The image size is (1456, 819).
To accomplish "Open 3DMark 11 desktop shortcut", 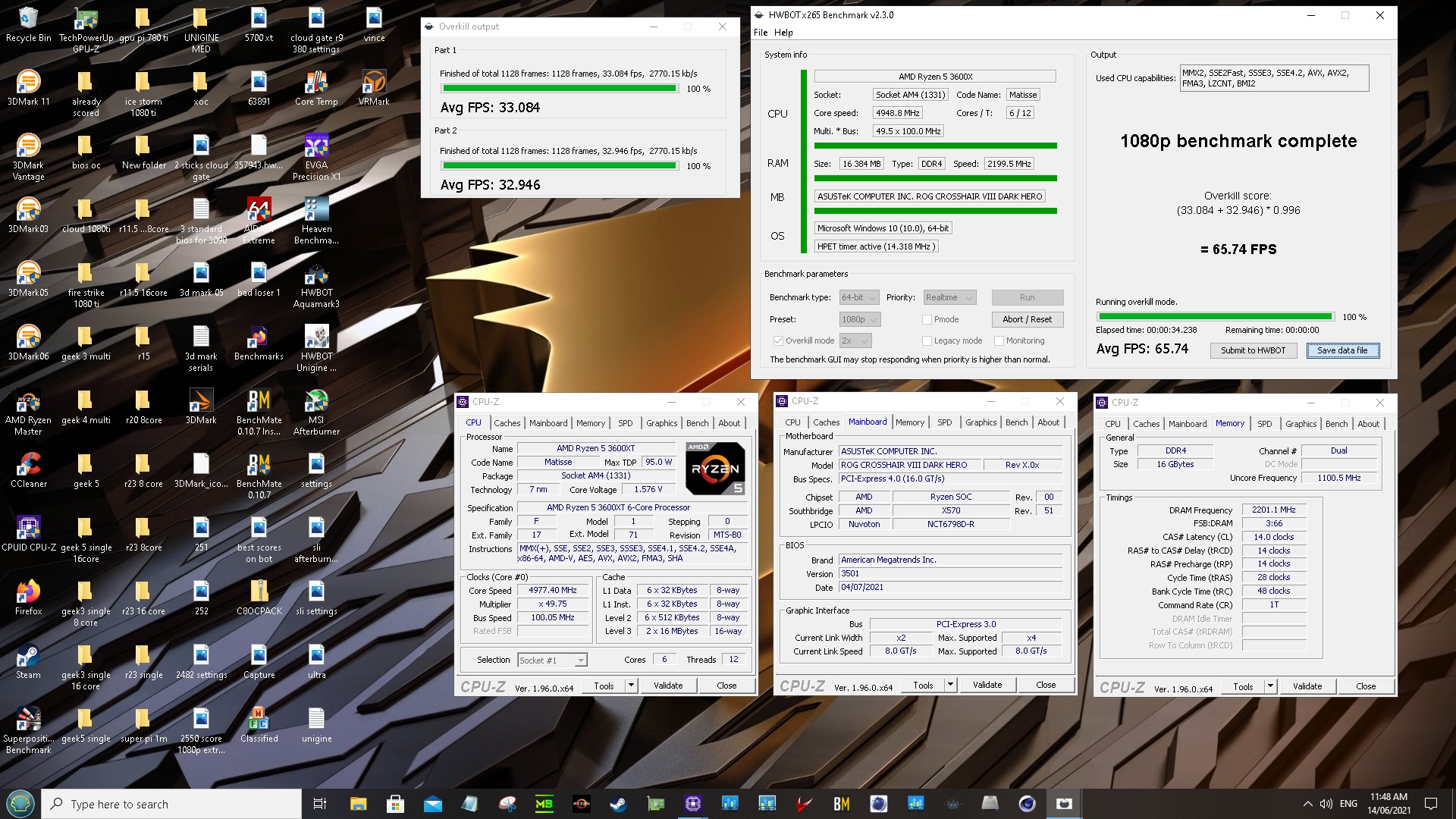I will point(28,88).
